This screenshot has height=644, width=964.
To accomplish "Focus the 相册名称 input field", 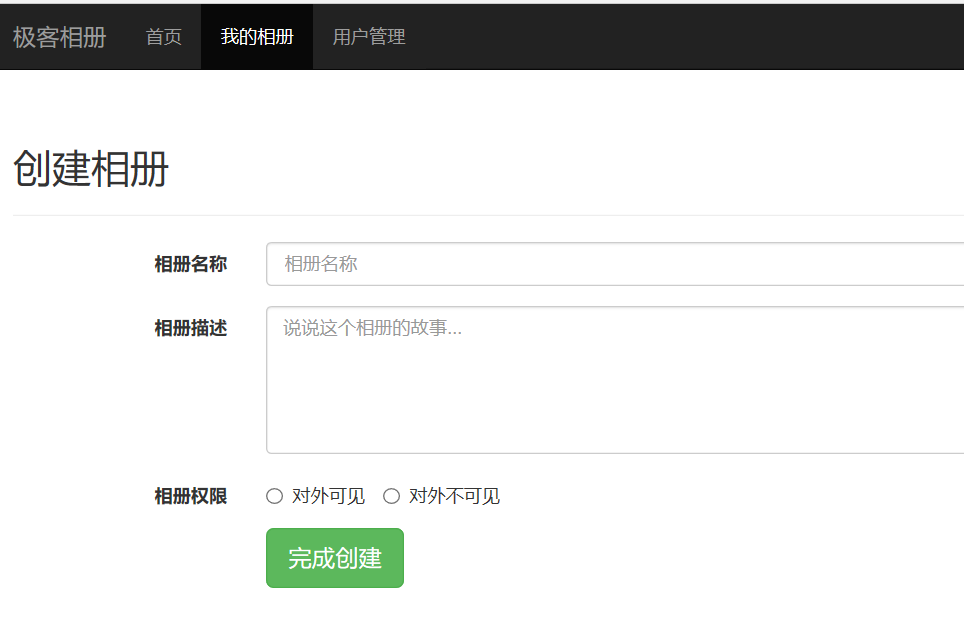I will pos(615,264).
